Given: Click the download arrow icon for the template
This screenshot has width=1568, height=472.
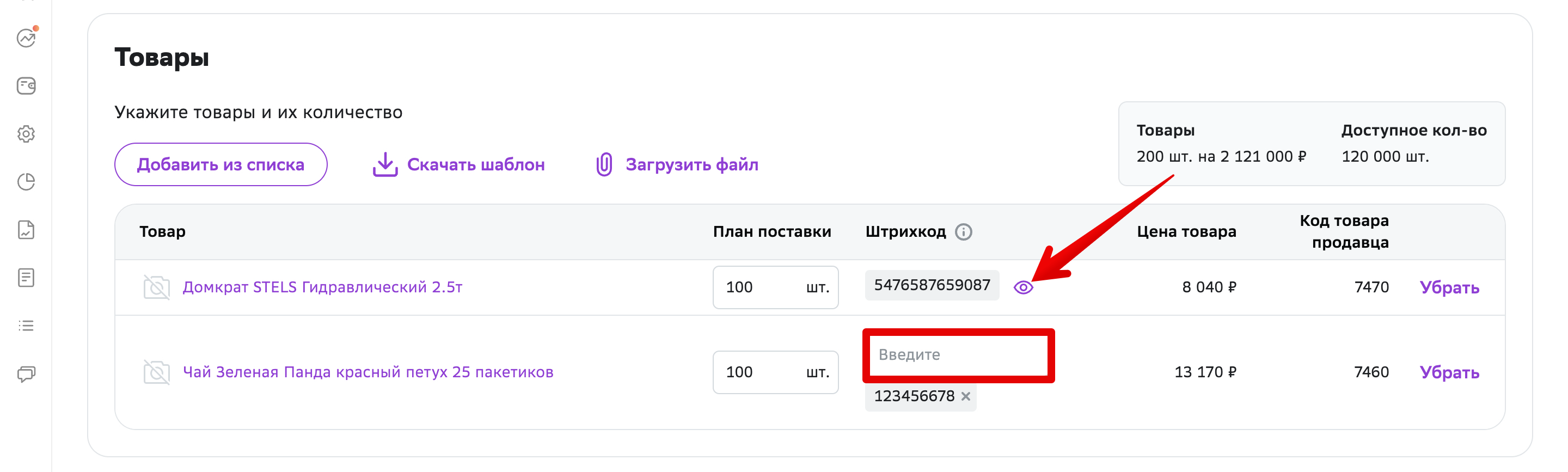Looking at the screenshot, I should point(385,164).
